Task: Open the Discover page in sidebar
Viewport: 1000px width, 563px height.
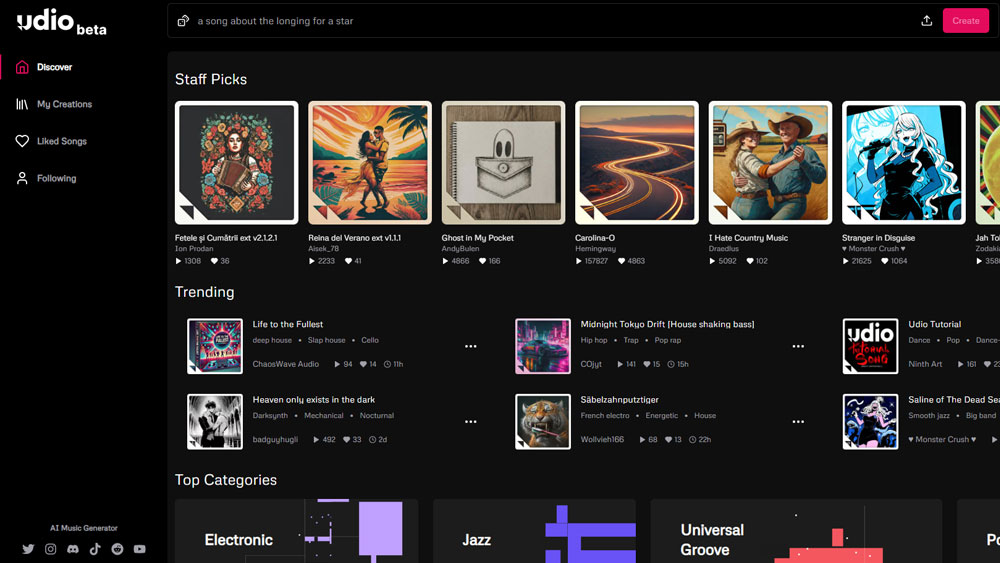Action: (54, 67)
